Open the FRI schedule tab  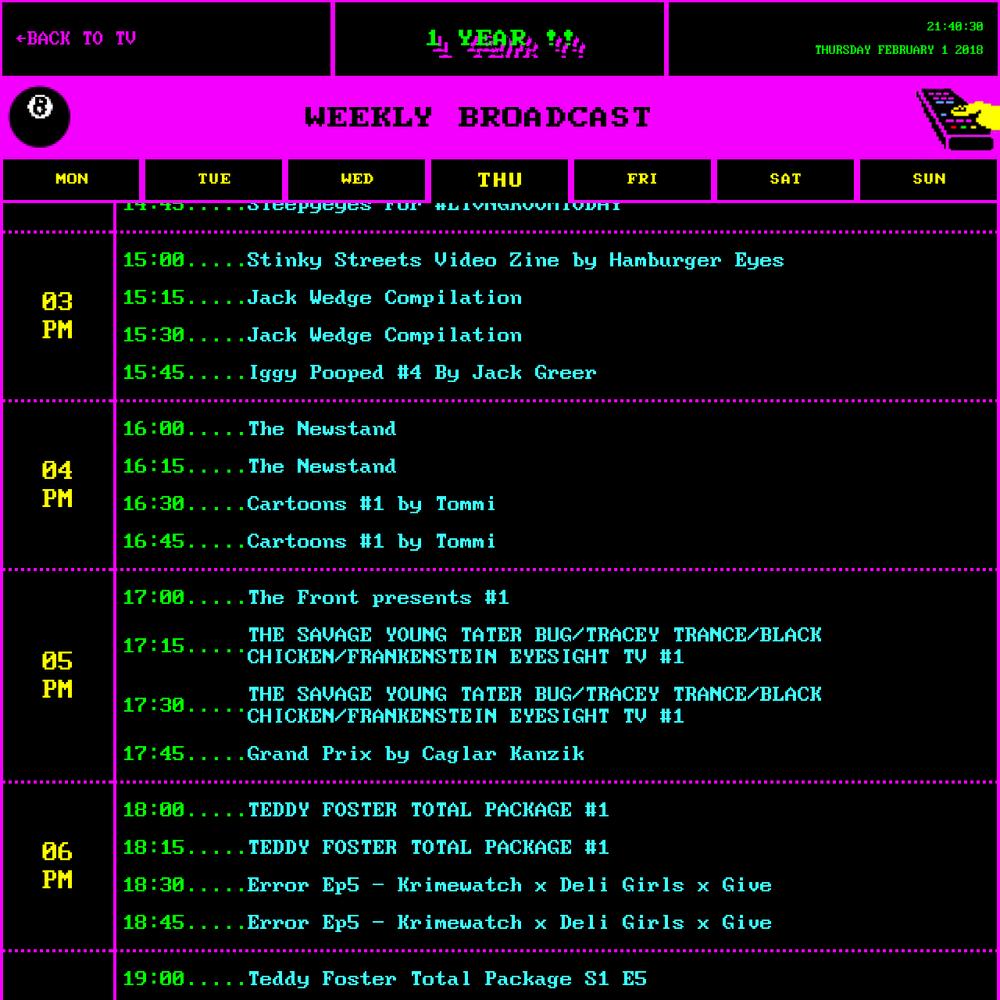click(642, 179)
